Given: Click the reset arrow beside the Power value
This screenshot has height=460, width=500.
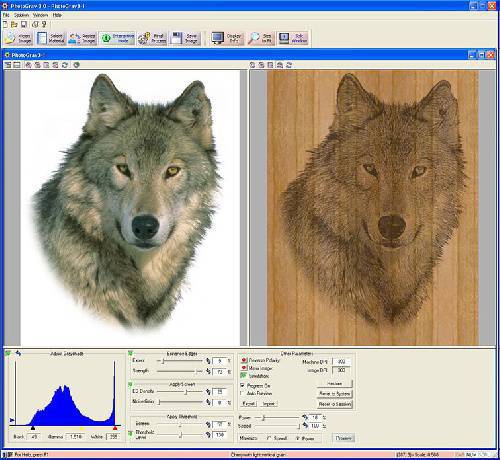Looking at the screenshot, I should [x=305, y=417].
